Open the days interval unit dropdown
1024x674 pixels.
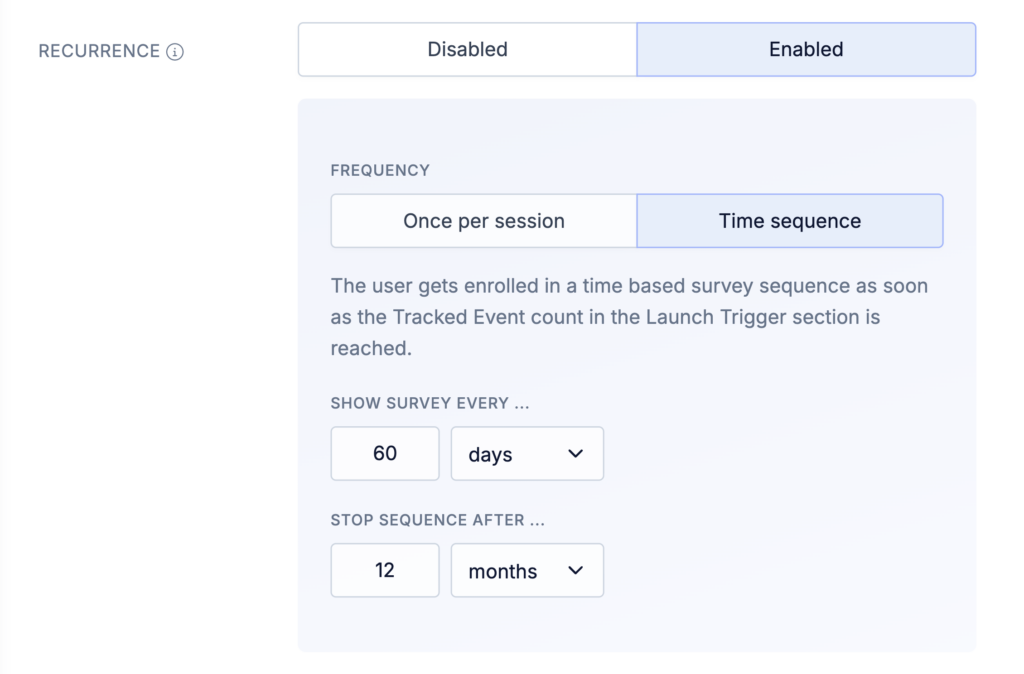click(x=527, y=454)
